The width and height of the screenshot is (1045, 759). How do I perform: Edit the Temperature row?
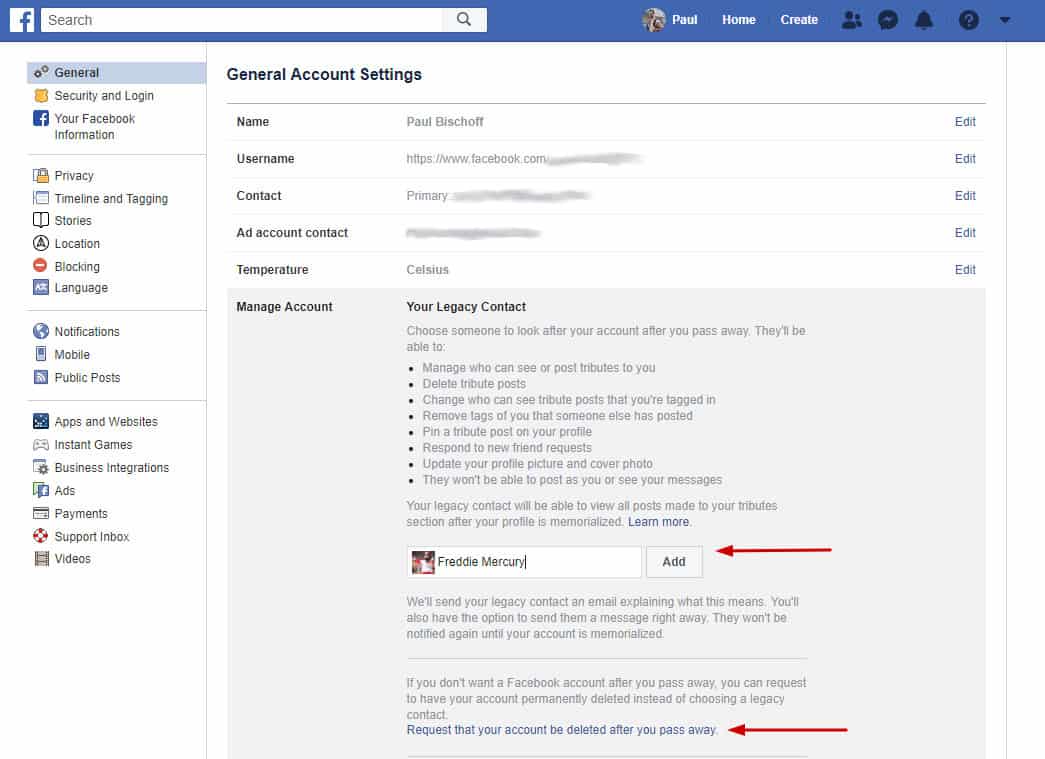click(964, 269)
